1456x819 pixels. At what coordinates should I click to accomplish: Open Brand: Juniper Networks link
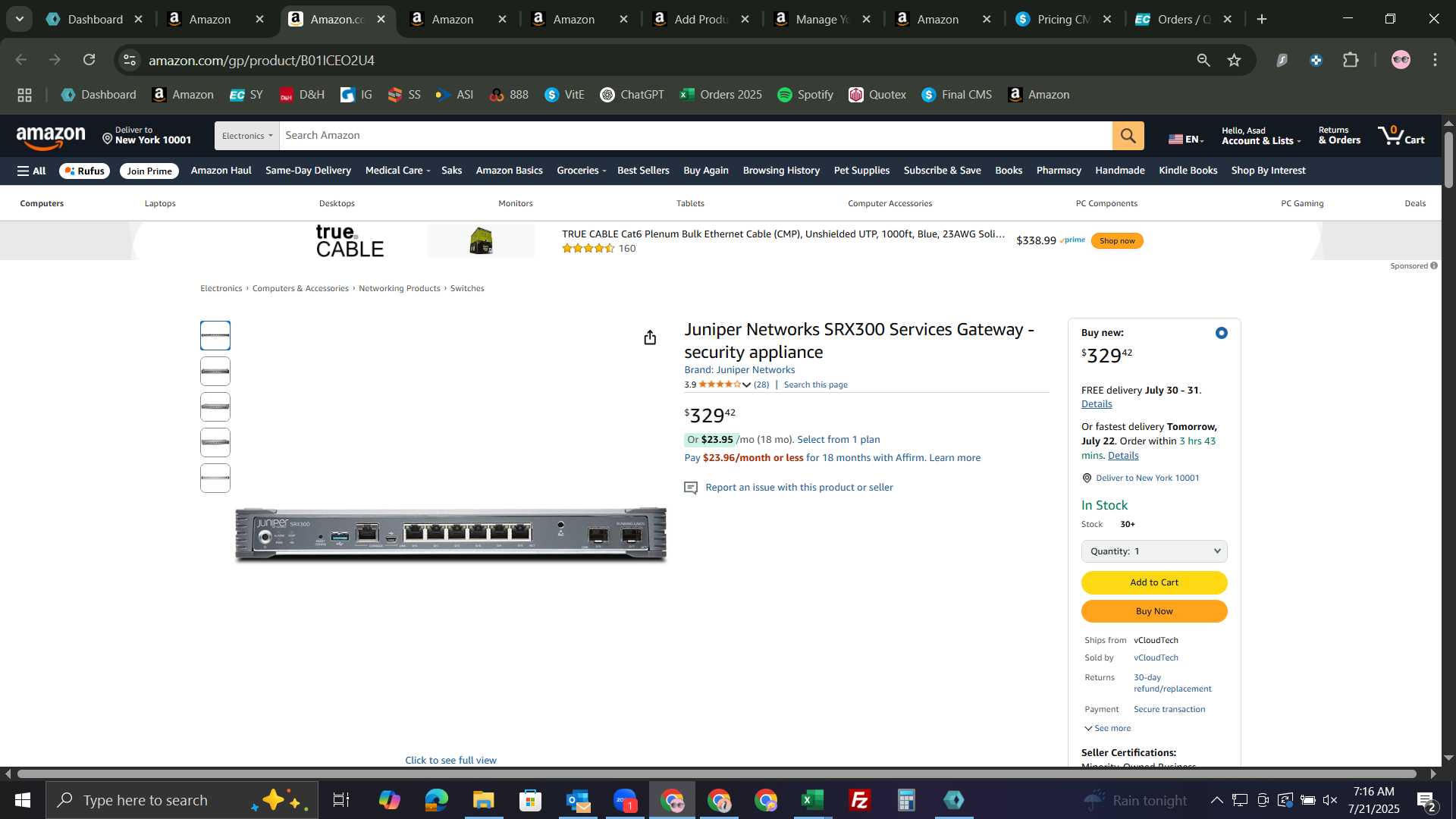tap(739, 370)
